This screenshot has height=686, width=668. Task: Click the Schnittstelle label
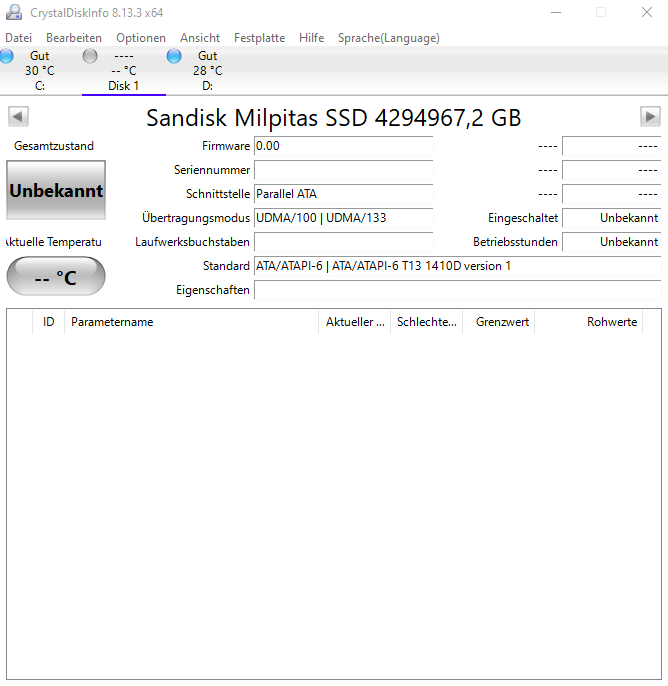tap(218, 194)
